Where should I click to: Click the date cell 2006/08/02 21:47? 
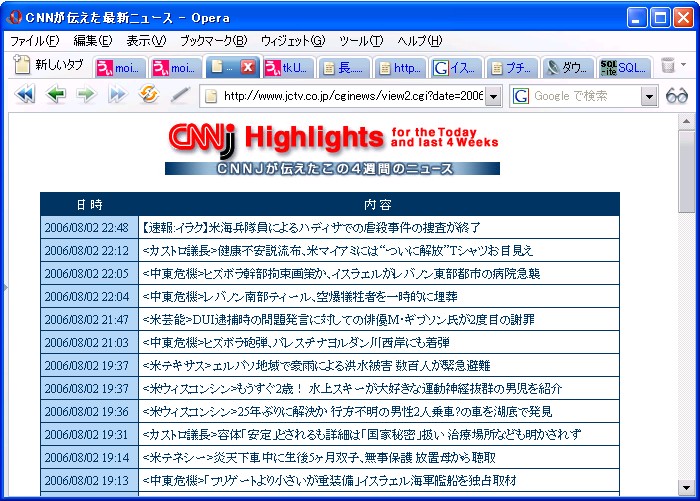[x=89, y=320]
